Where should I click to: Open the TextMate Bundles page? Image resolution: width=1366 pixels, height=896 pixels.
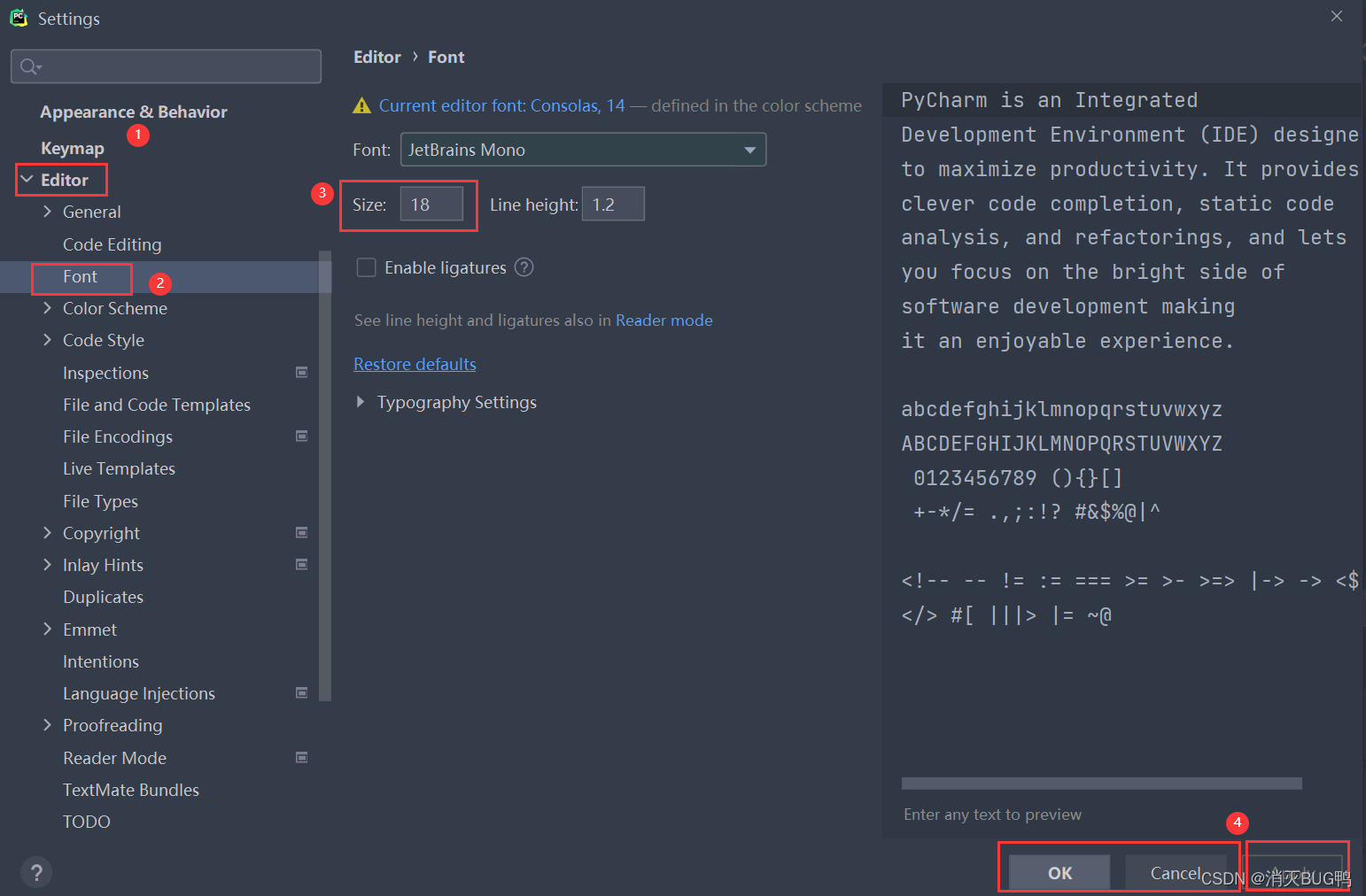[x=131, y=790]
